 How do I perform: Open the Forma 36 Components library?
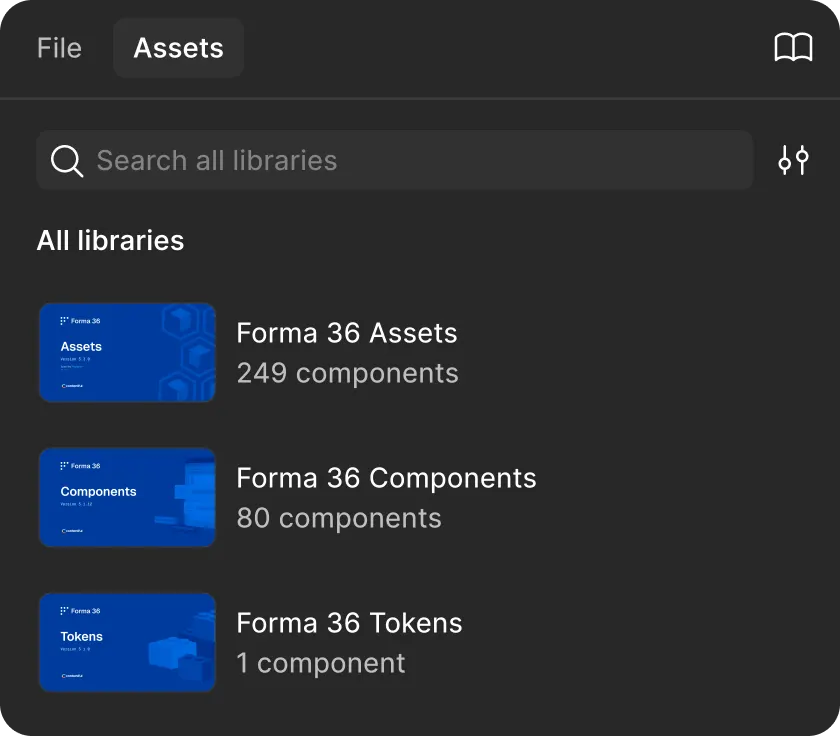coord(385,478)
